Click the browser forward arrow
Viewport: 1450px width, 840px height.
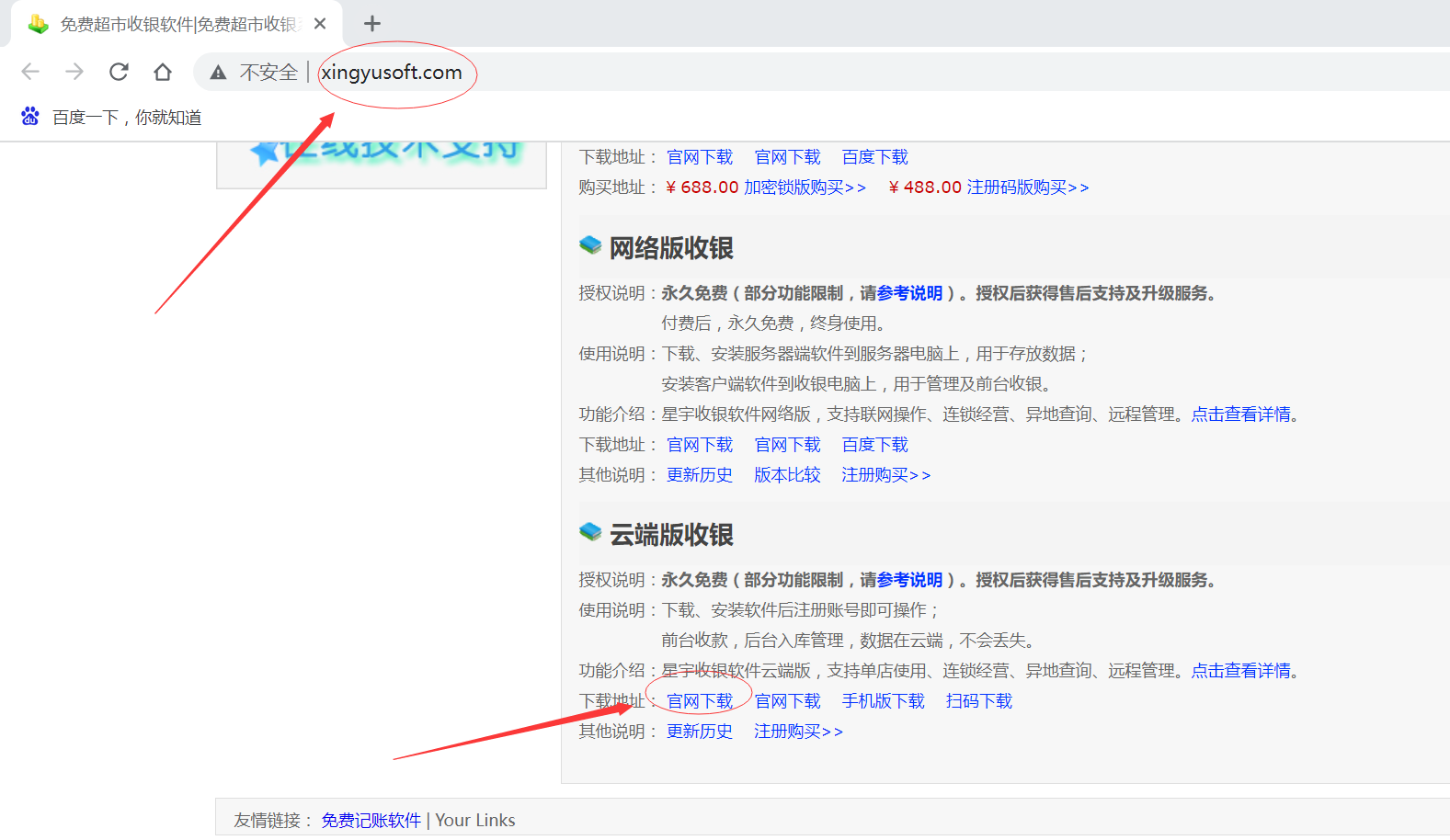coord(74,72)
